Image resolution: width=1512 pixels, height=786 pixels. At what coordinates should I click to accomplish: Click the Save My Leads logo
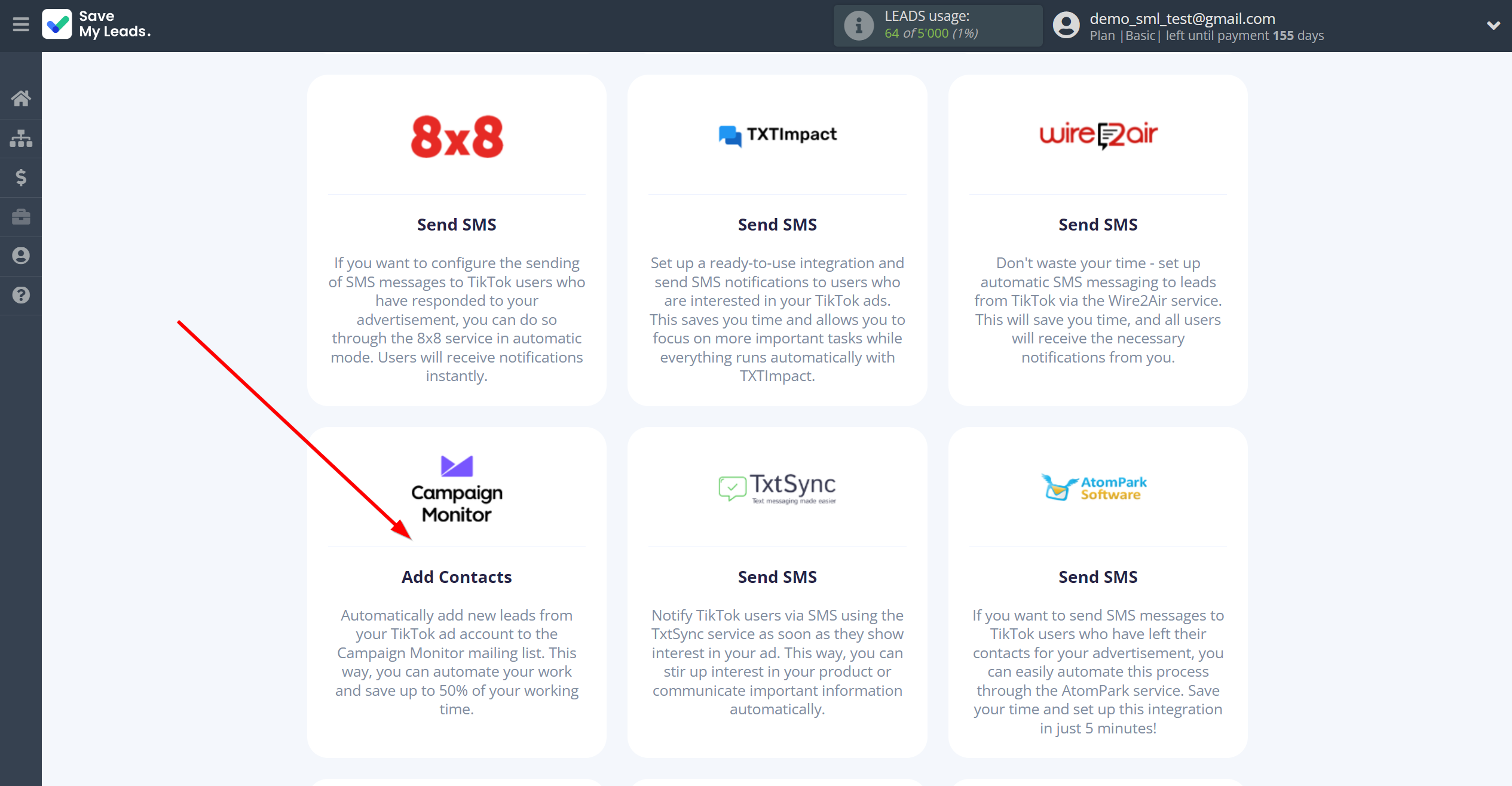coord(97,24)
